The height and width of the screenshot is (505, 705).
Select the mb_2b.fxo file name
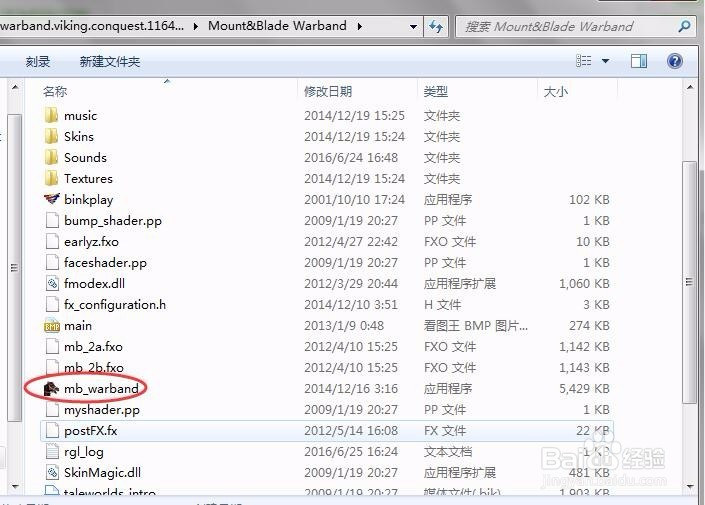click(94, 368)
